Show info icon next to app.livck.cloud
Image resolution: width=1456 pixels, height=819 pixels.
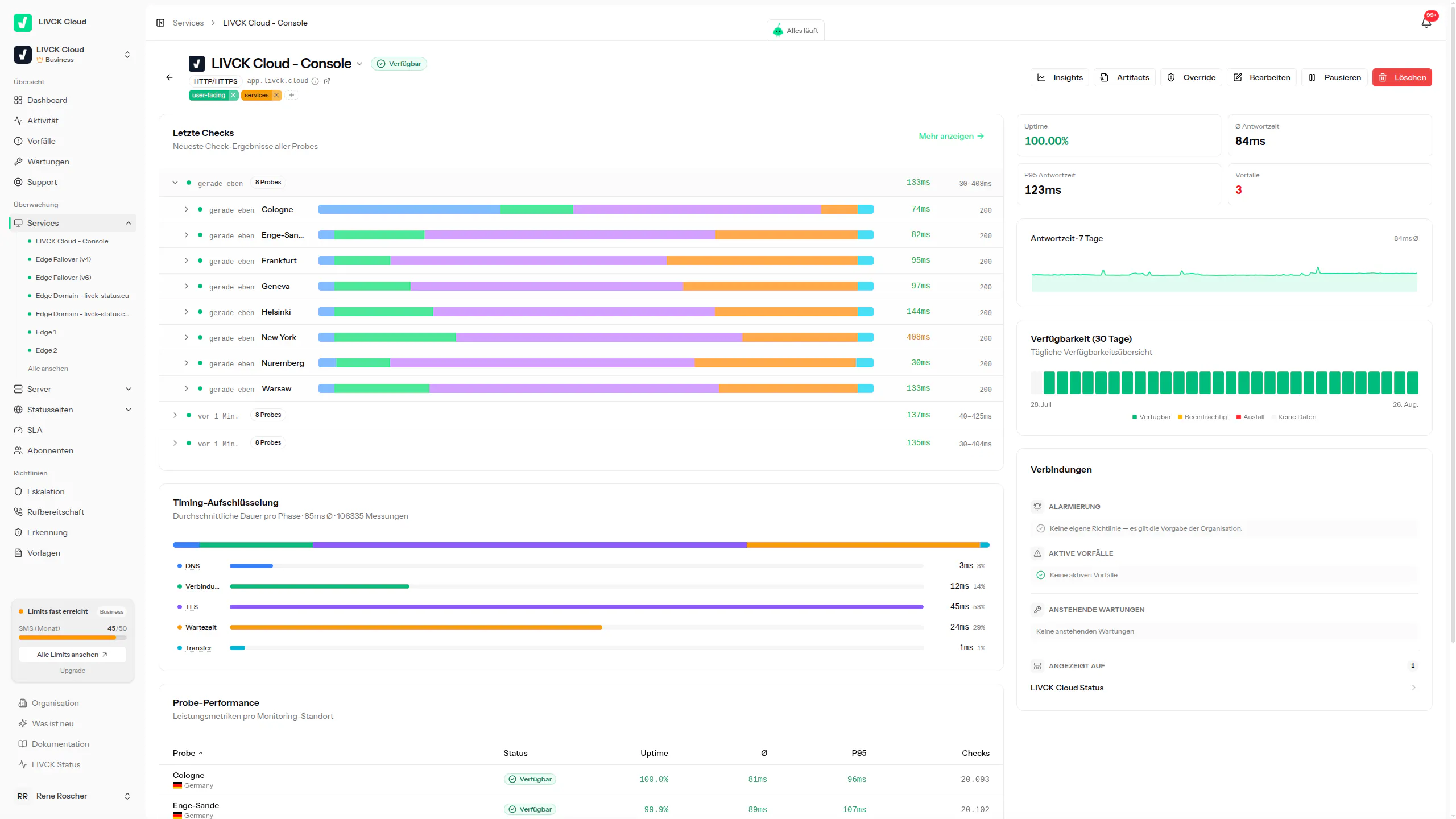pos(315,81)
